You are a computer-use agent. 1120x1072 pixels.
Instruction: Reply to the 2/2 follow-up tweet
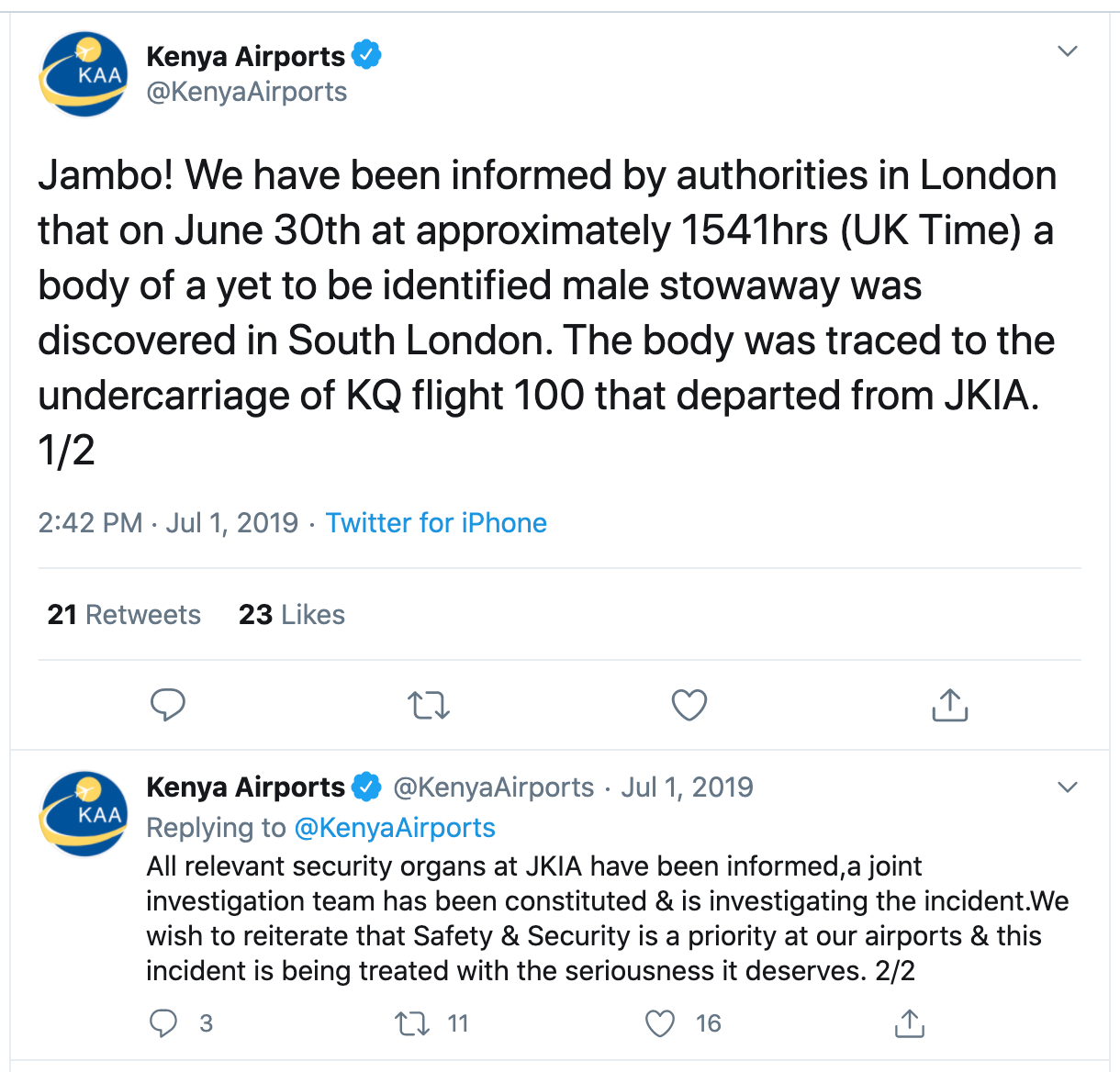[163, 1022]
